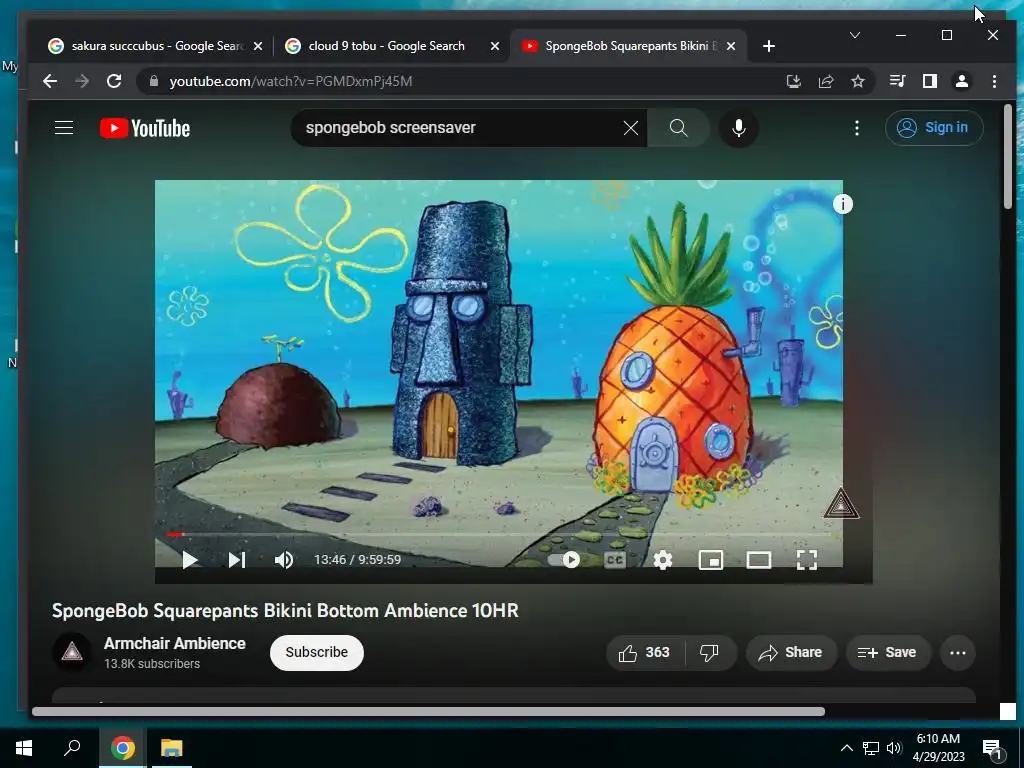Submit search with the magnifier button
Screen dimensions: 1024x768
[679, 128]
